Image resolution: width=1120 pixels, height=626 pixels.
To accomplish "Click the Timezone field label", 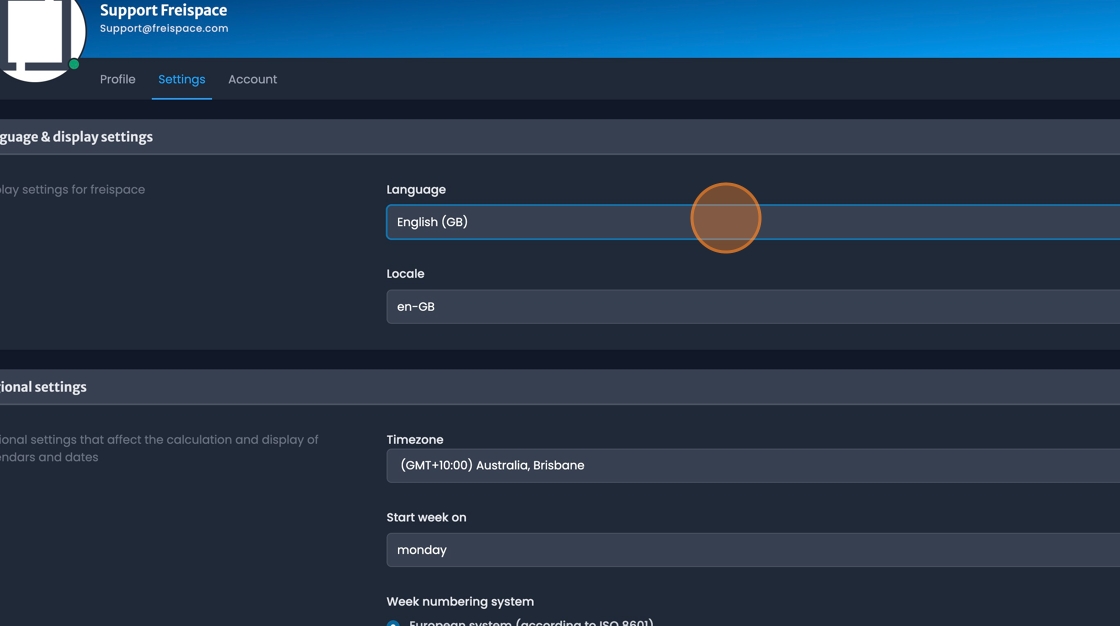I will click(x=413, y=439).
